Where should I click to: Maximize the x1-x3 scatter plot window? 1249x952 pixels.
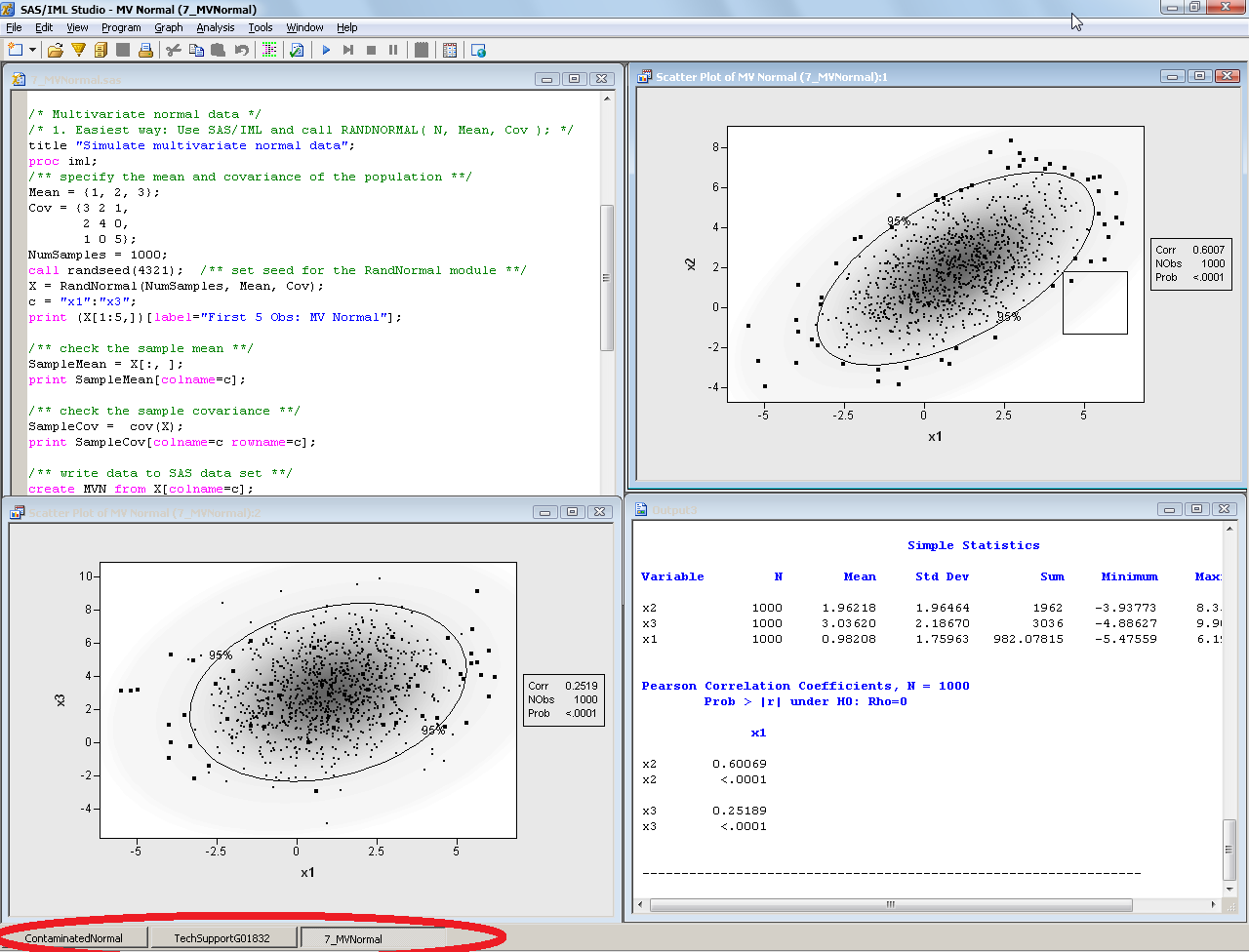pos(572,512)
